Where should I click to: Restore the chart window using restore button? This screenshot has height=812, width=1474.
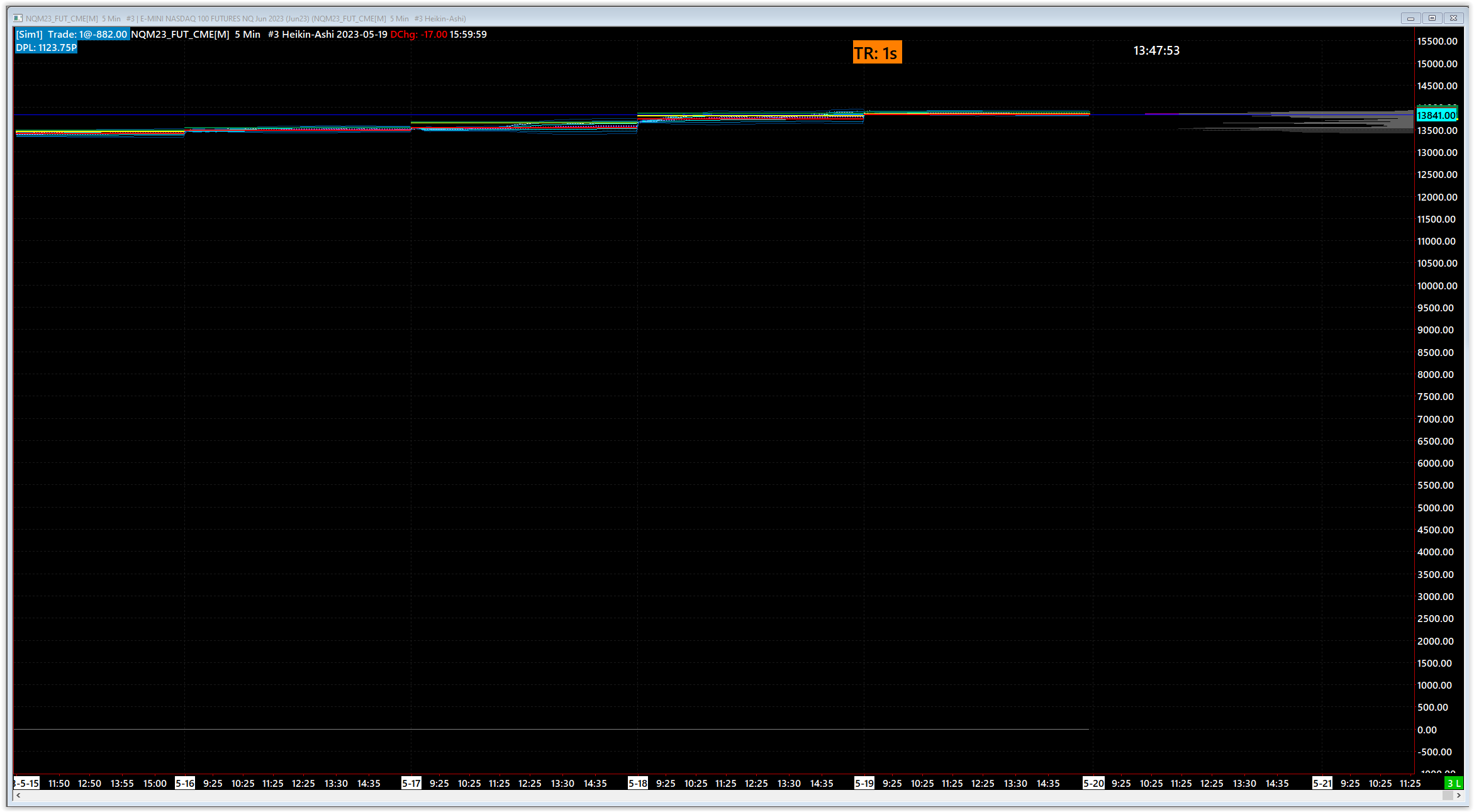pyautogui.click(x=1432, y=18)
